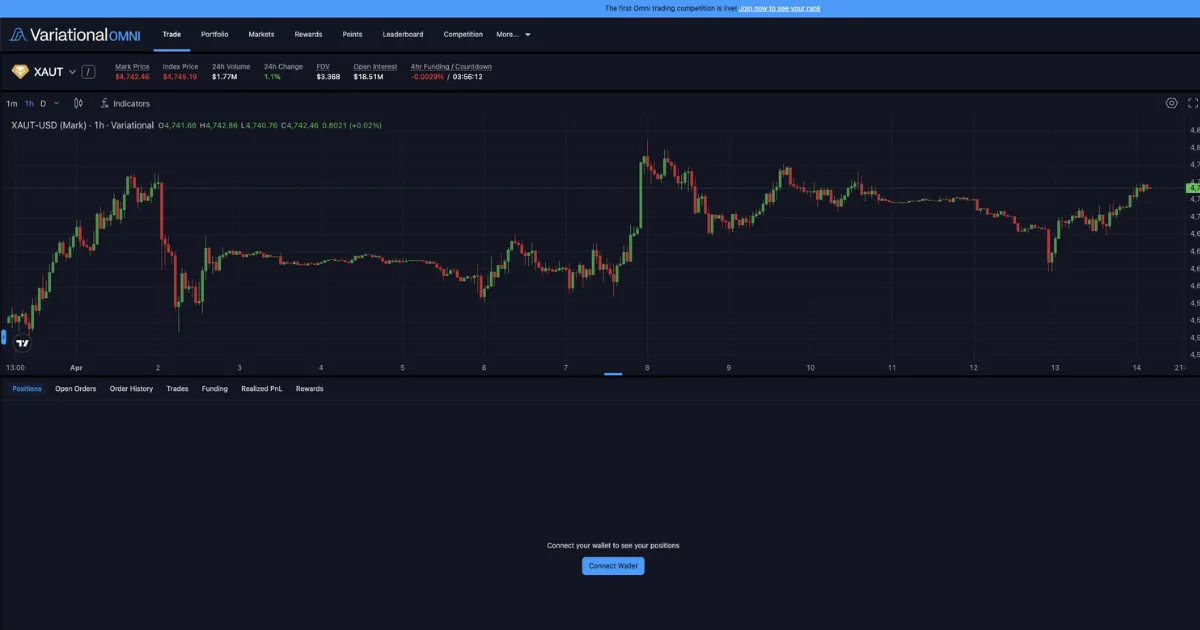Click the 8 date label on time axis
Viewport: 1200px width, 630px height.
coord(647,368)
